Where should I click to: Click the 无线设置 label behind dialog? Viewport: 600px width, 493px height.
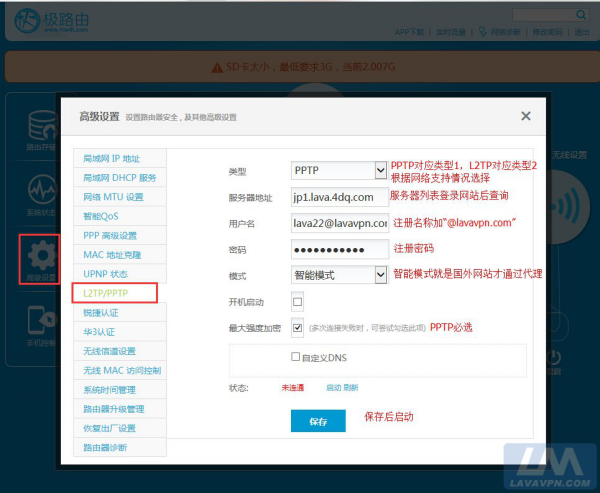pyautogui.click(x=569, y=155)
